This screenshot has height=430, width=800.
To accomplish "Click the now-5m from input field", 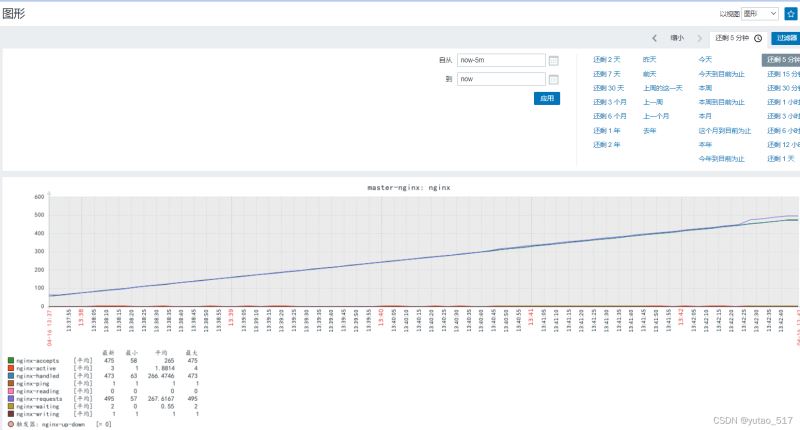I will (500, 60).
